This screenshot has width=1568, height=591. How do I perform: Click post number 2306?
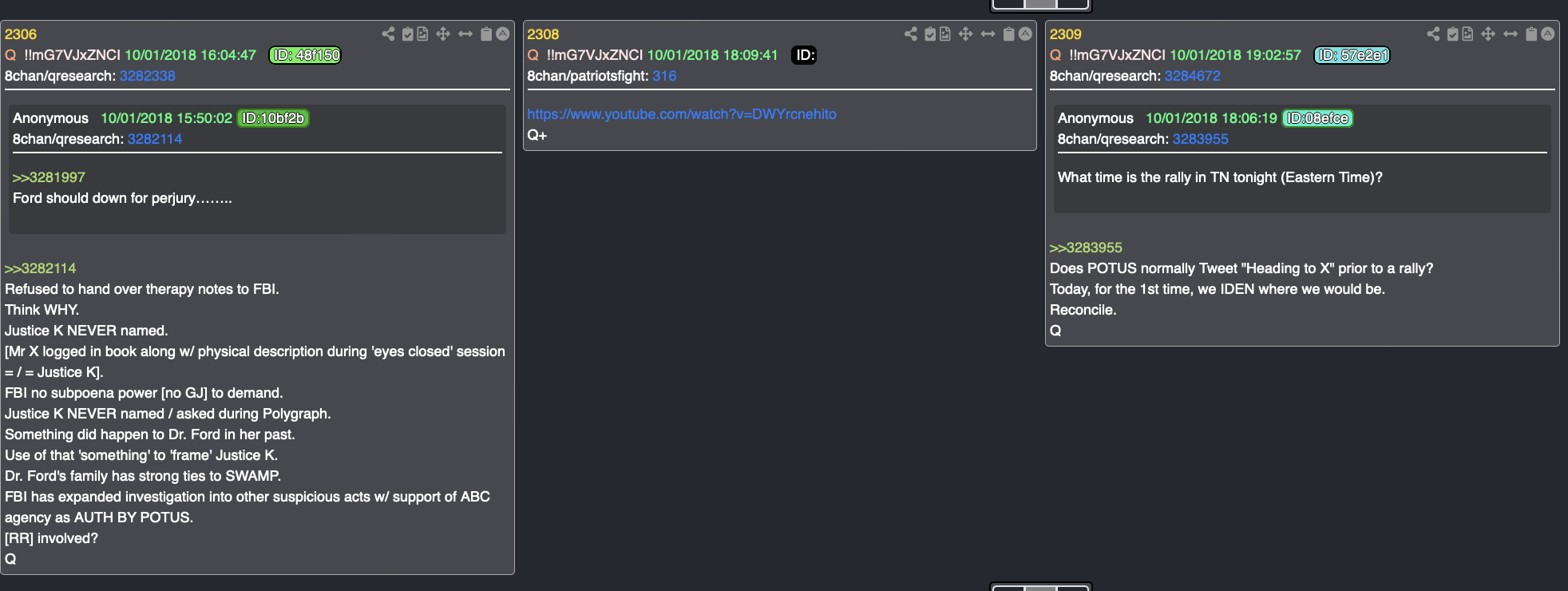[x=21, y=34]
